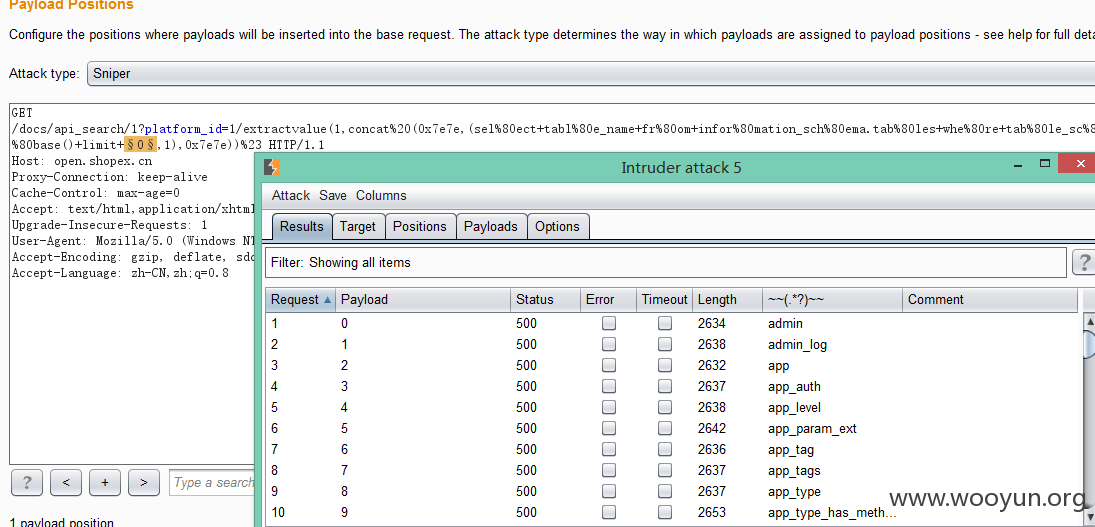Click the help question mark button under request editor
Image resolution: width=1095 pixels, height=527 pixels.
coord(27,482)
